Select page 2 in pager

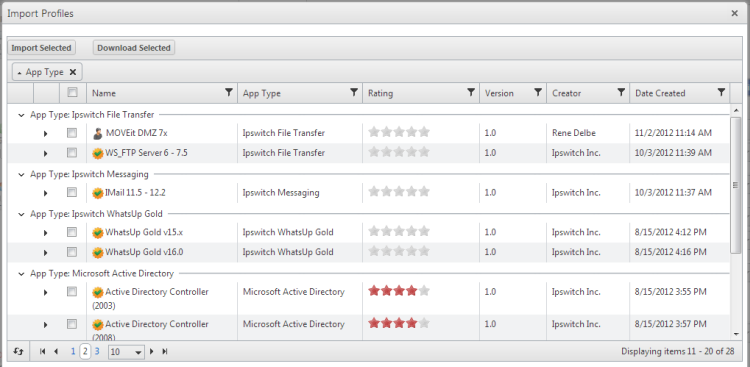point(85,352)
